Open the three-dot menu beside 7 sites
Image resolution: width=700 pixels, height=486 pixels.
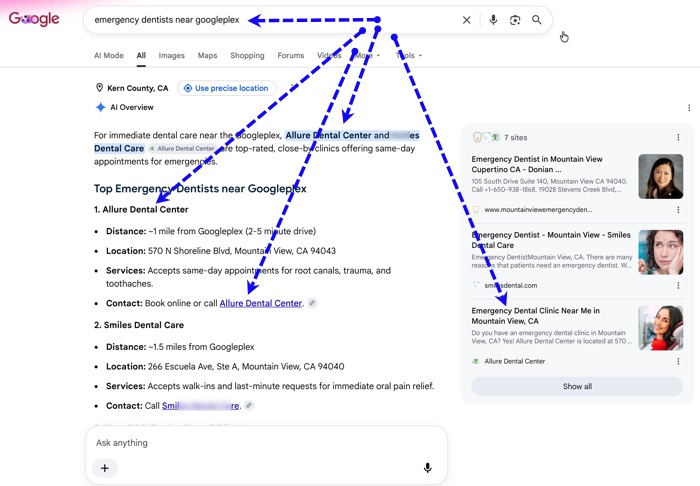coord(678,137)
